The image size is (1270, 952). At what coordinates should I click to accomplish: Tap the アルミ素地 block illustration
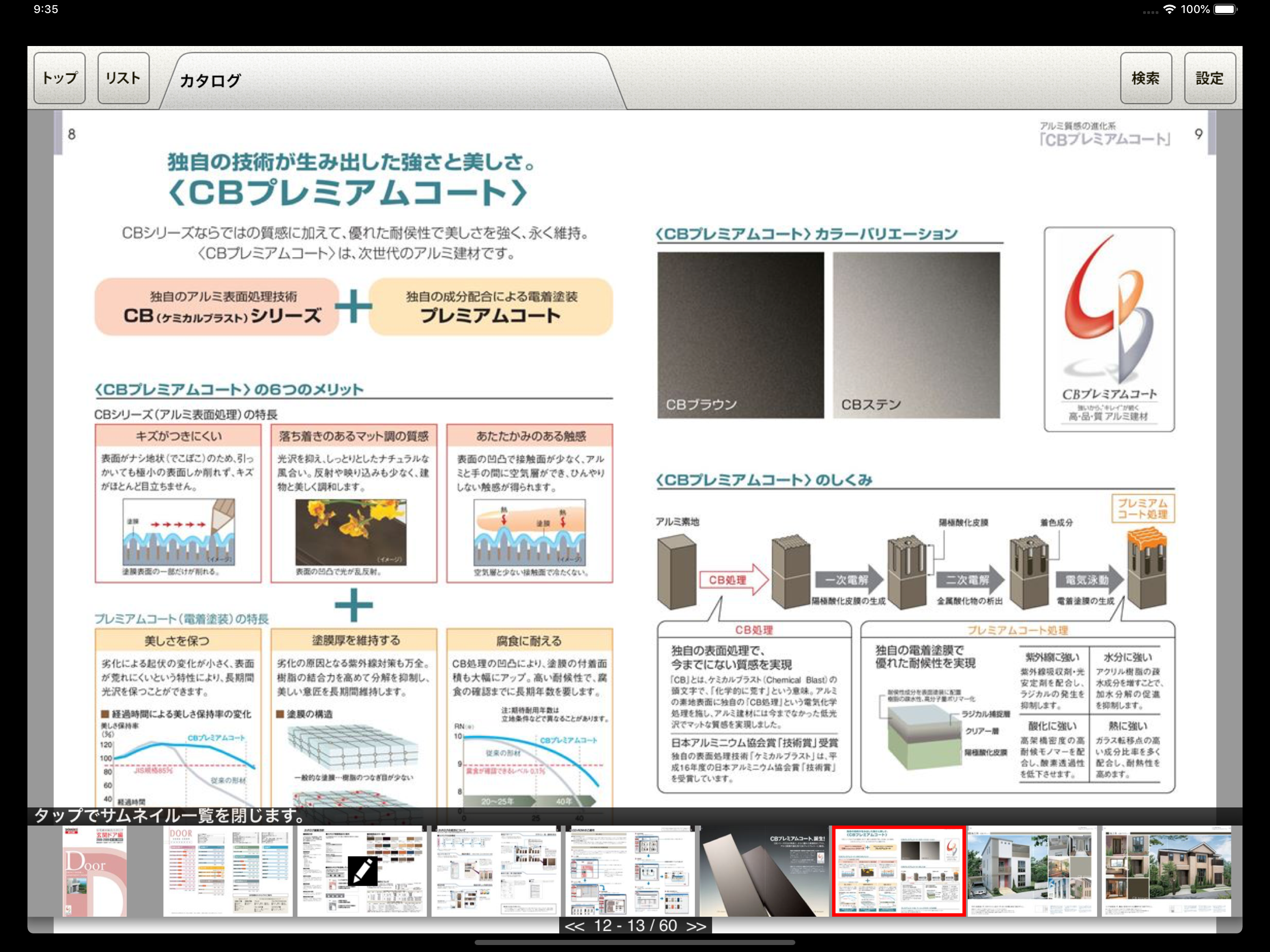pyautogui.click(x=677, y=572)
